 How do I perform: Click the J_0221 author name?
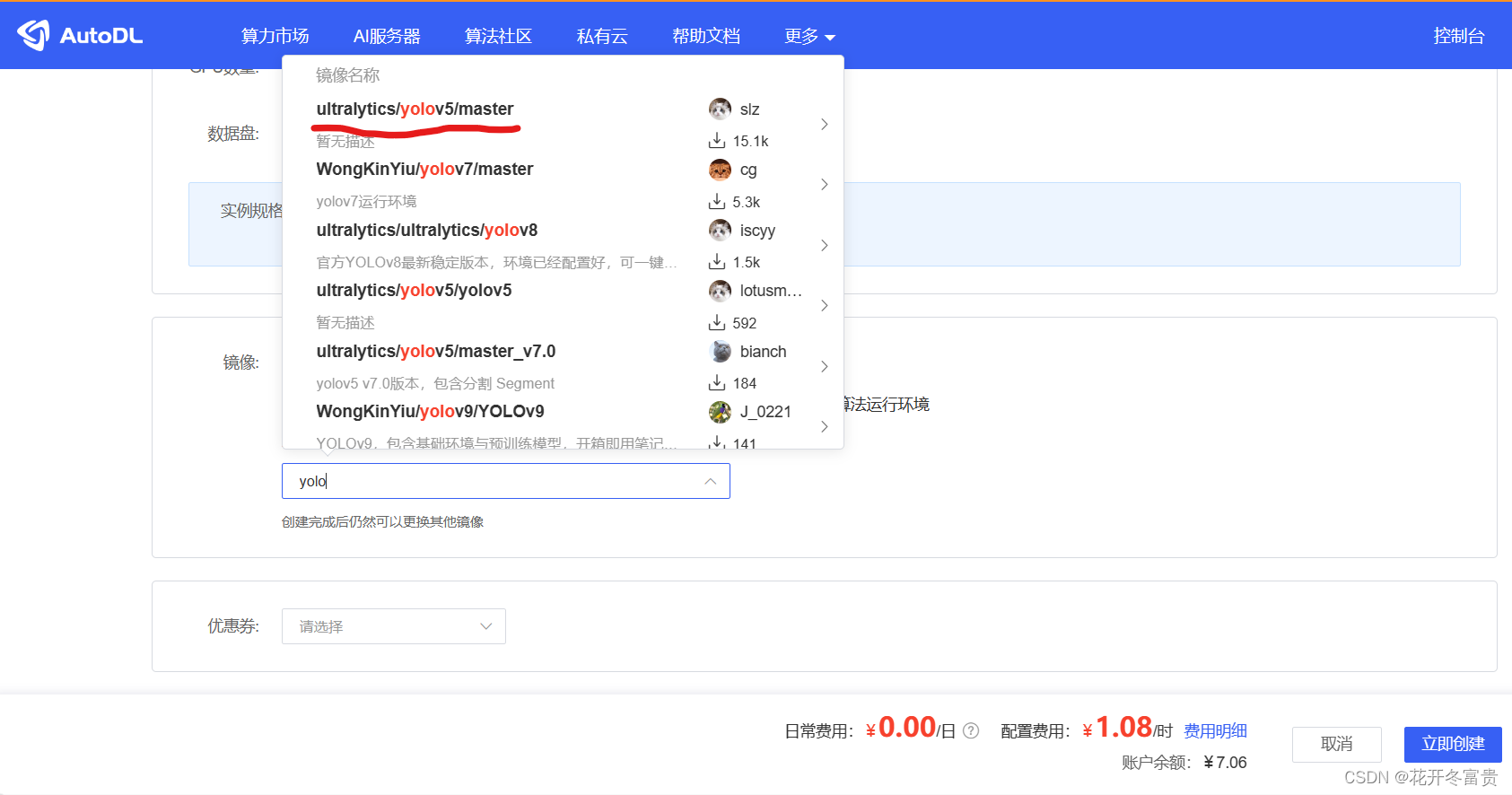pos(765,412)
